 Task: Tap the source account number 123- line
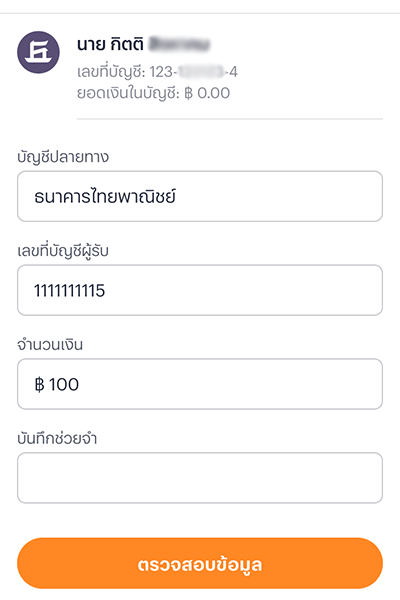(157, 72)
